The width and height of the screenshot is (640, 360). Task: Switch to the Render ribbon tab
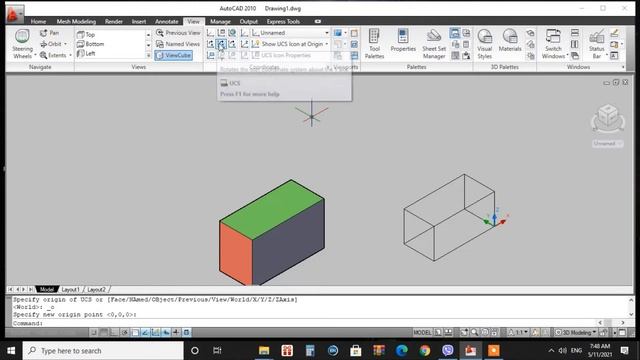[x=114, y=21]
